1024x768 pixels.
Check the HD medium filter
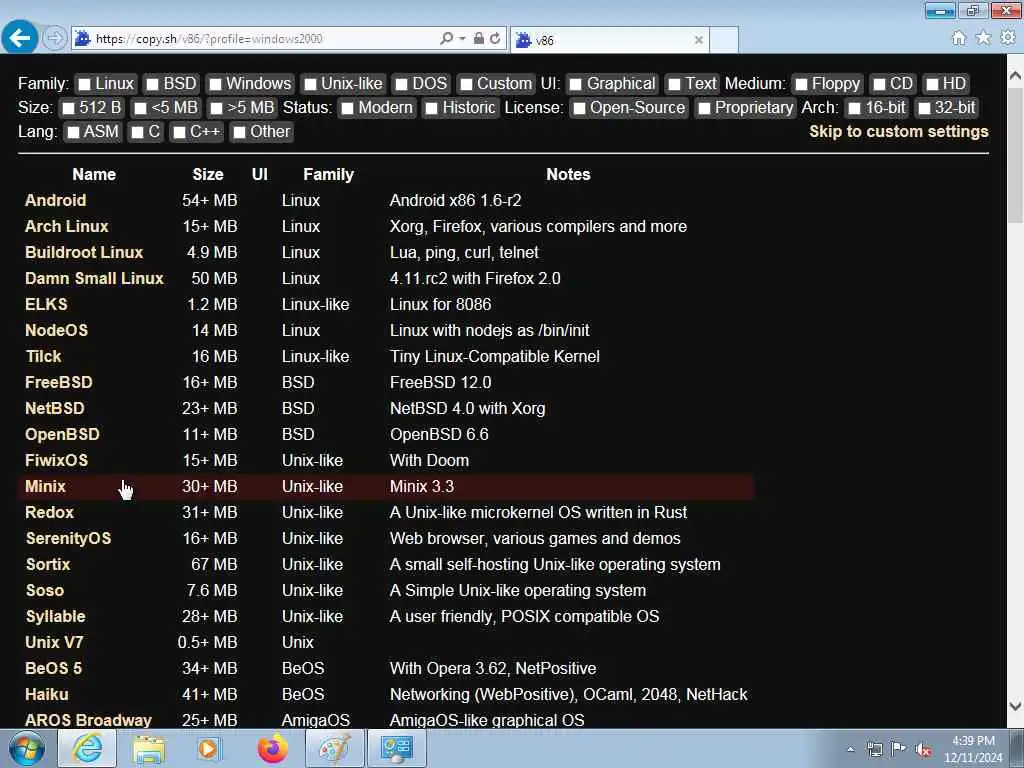point(933,84)
